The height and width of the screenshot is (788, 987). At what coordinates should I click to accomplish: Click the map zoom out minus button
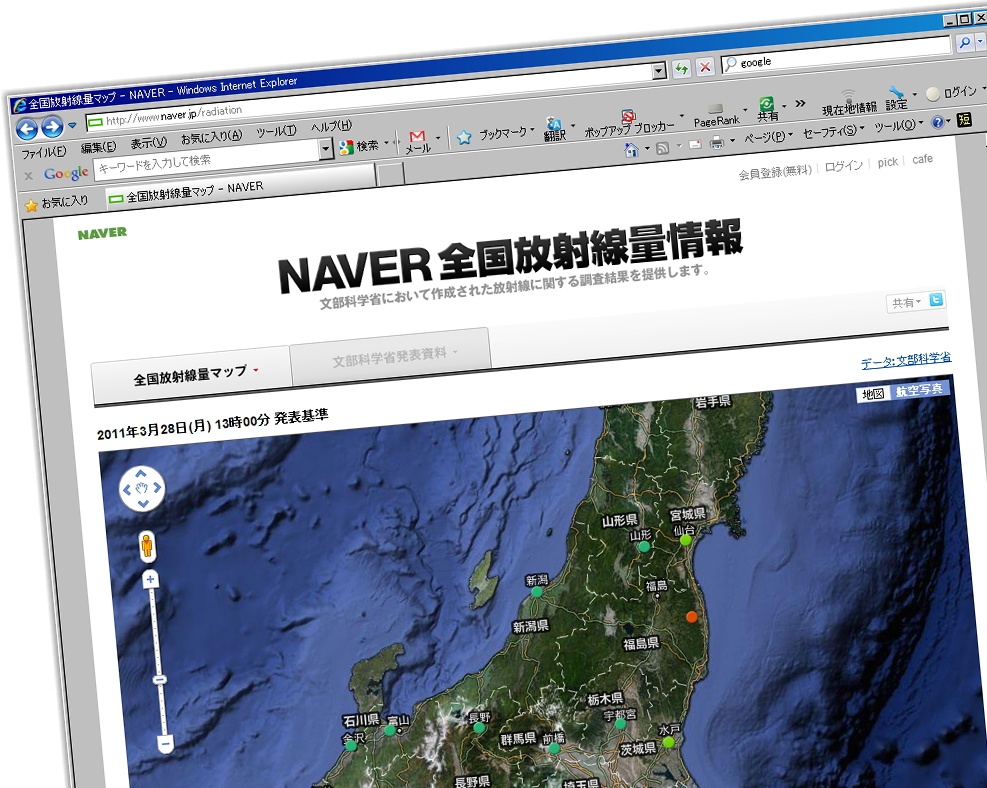165,743
